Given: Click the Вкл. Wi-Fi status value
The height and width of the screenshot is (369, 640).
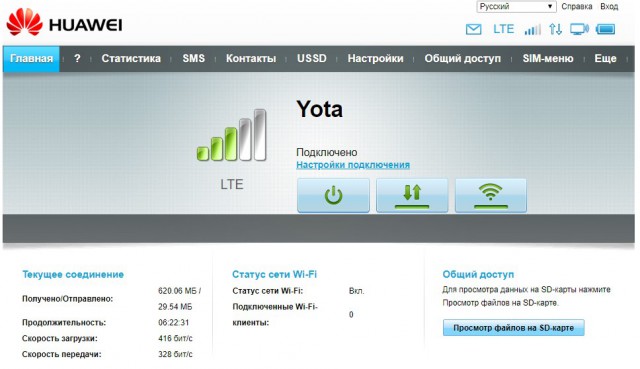Looking at the screenshot, I should coord(356,291).
